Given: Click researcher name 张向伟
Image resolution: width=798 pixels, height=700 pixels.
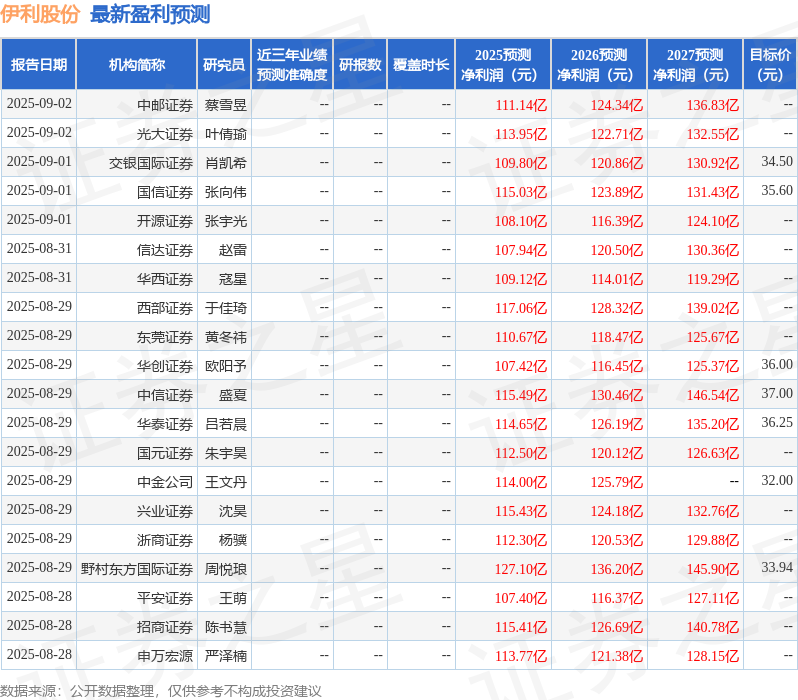Looking at the screenshot, I should (x=226, y=192).
